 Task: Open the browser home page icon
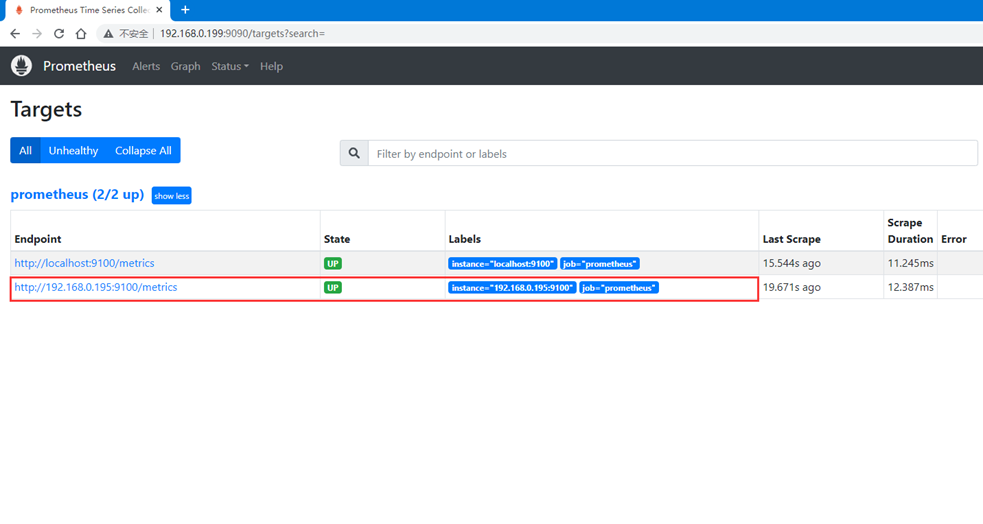pyautogui.click(x=81, y=34)
